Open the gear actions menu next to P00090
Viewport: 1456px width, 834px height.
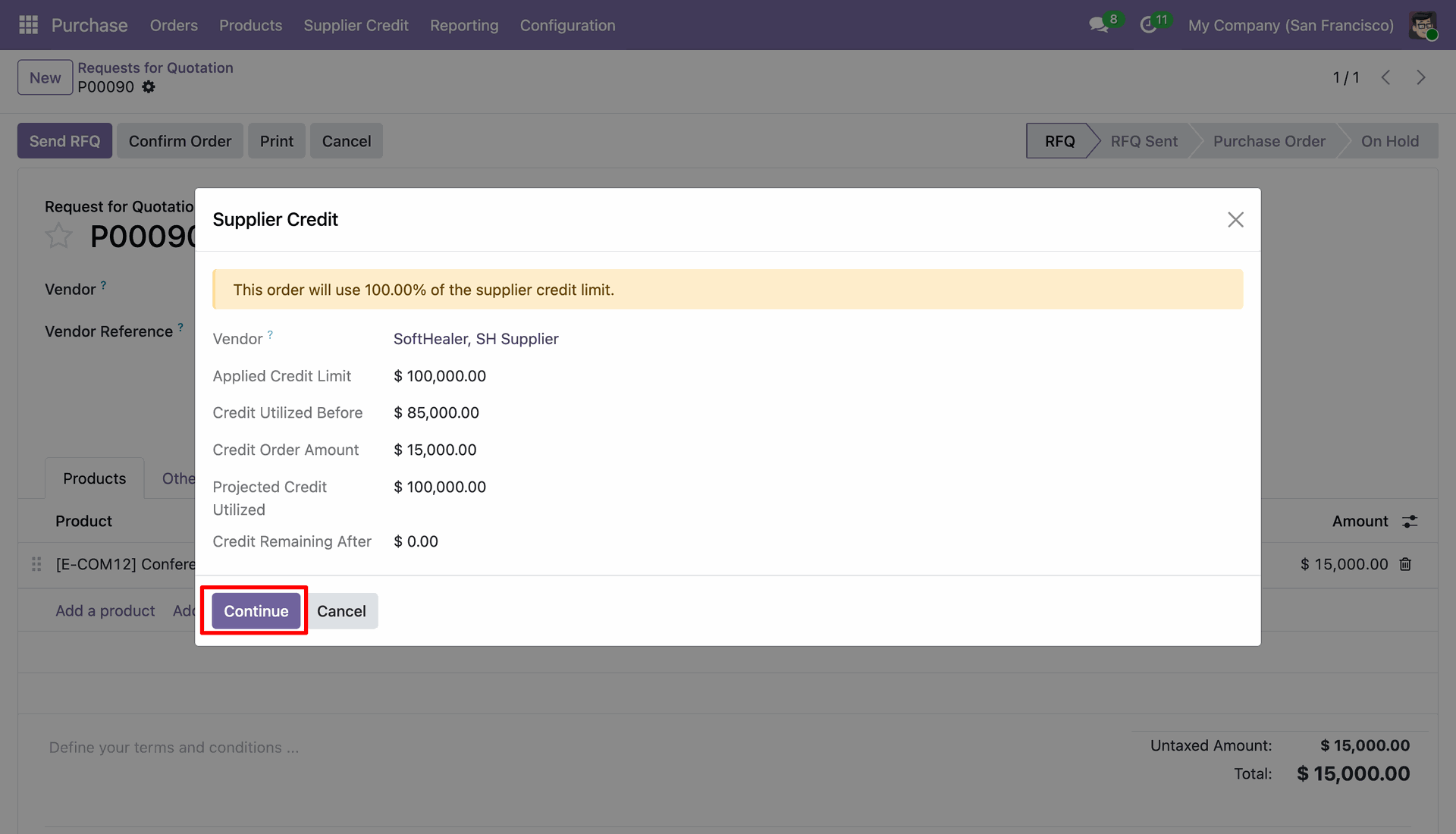(149, 87)
